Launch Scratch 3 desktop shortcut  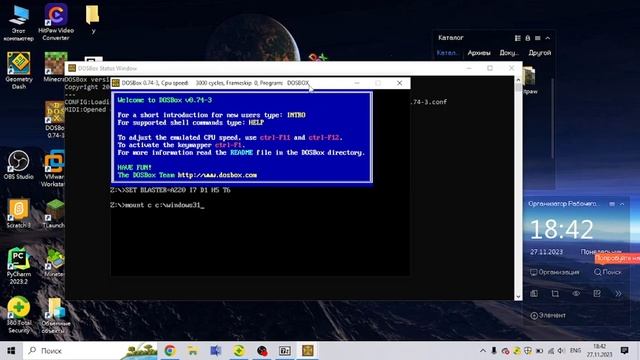click(x=18, y=213)
